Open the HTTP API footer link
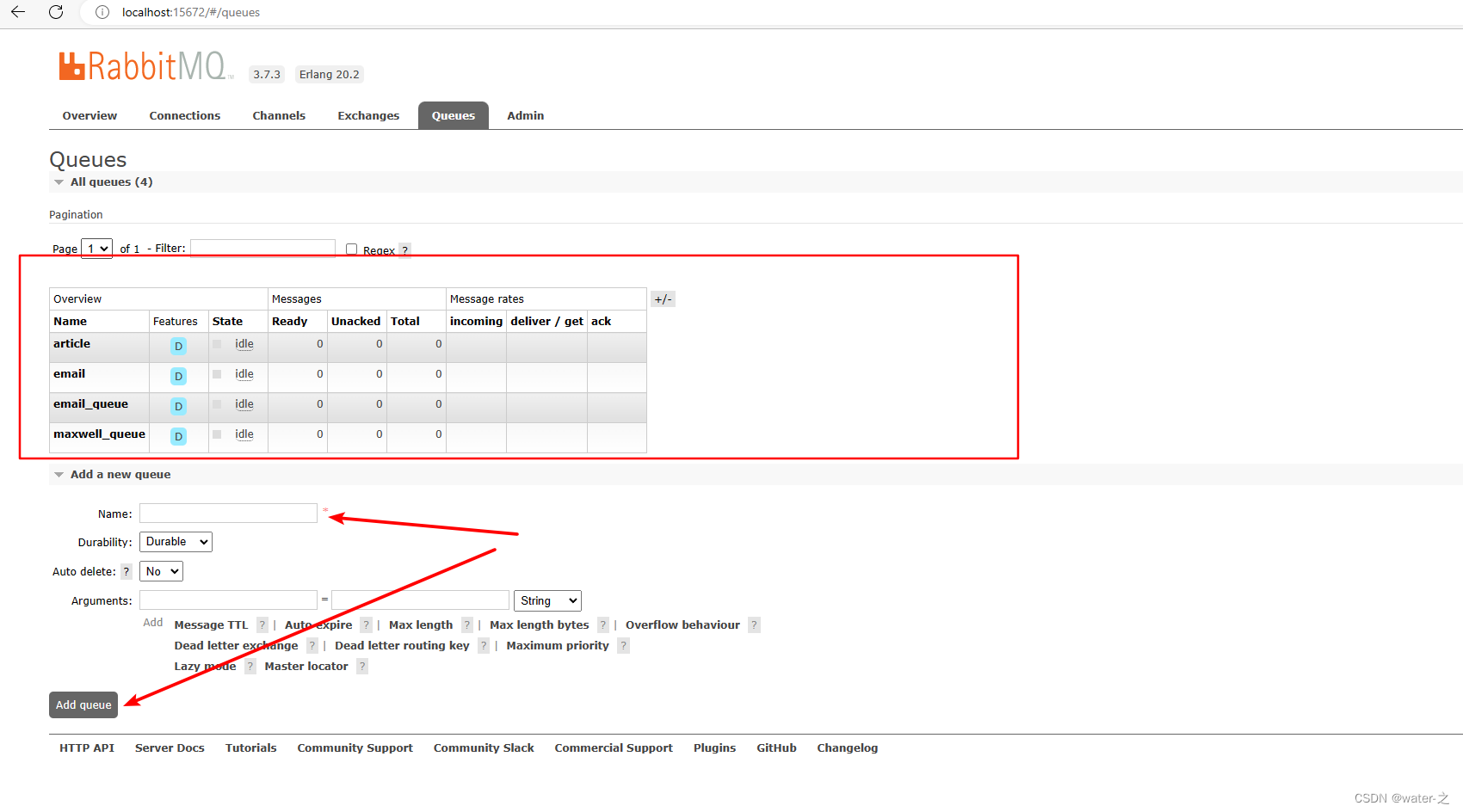Image resolution: width=1463 pixels, height=812 pixels. click(x=87, y=748)
